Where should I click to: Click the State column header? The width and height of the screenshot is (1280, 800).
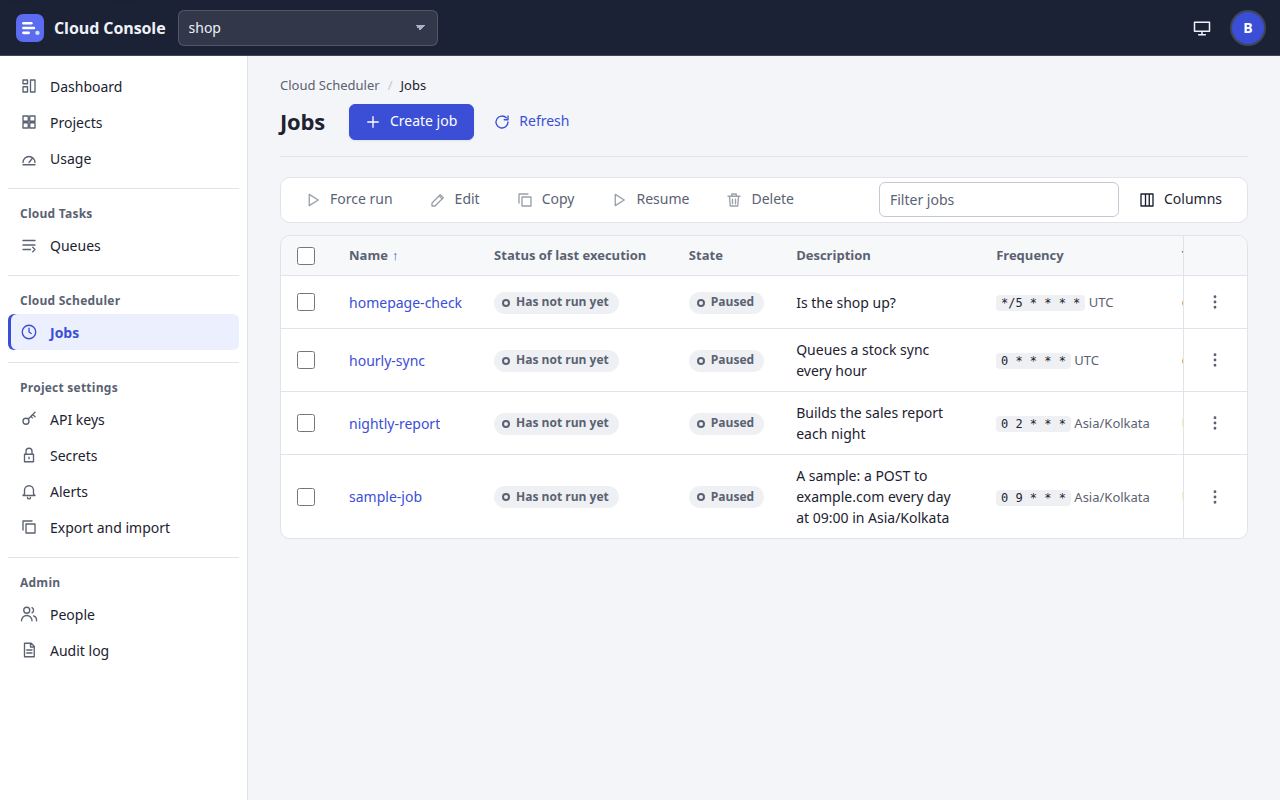[705, 256]
